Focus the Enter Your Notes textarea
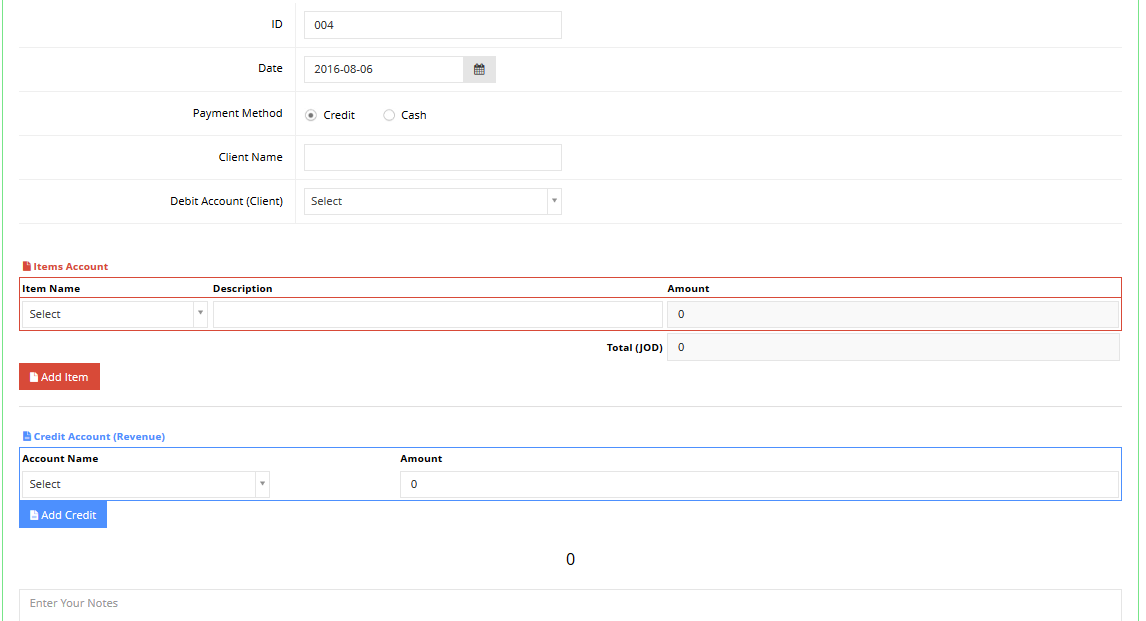The width and height of the screenshot is (1146, 621). [x=570, y=605]
